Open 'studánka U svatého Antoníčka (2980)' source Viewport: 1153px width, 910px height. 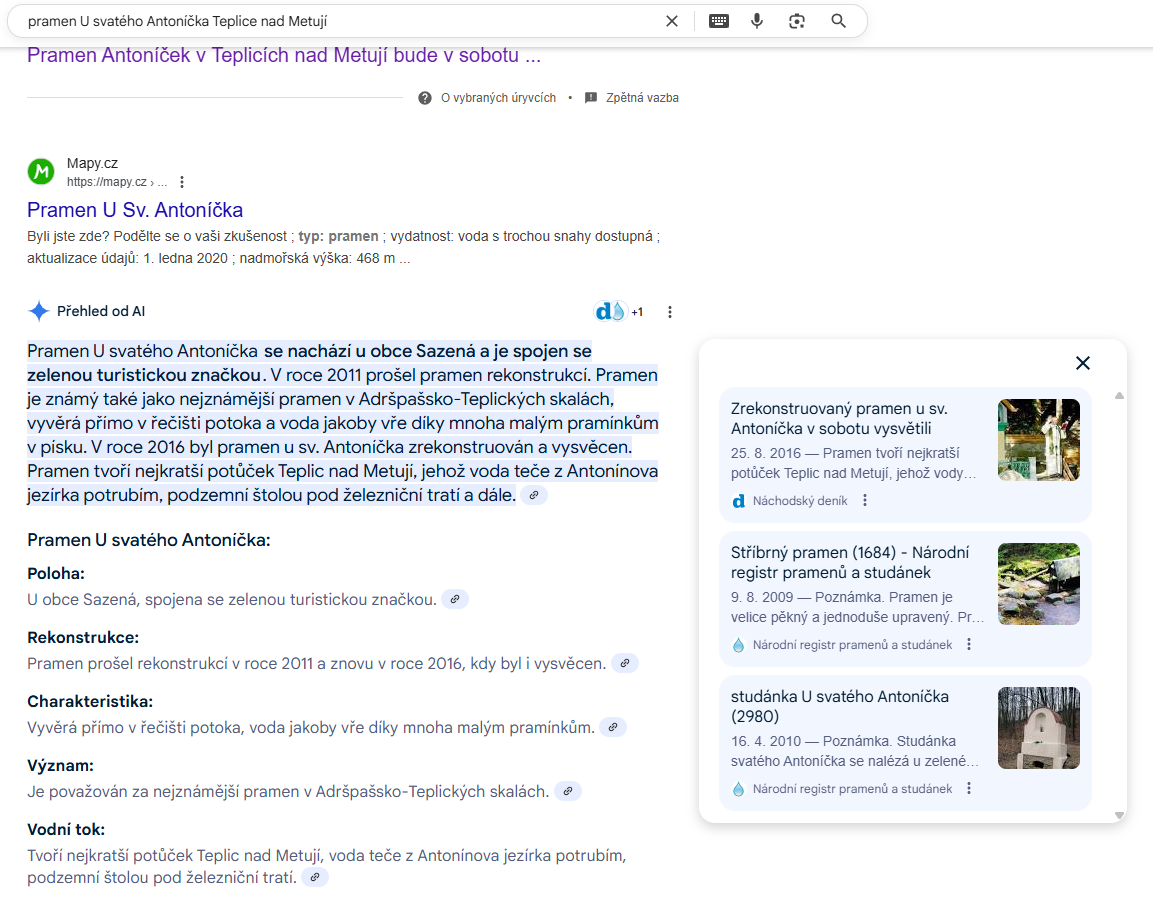click(x=840, y=706)
